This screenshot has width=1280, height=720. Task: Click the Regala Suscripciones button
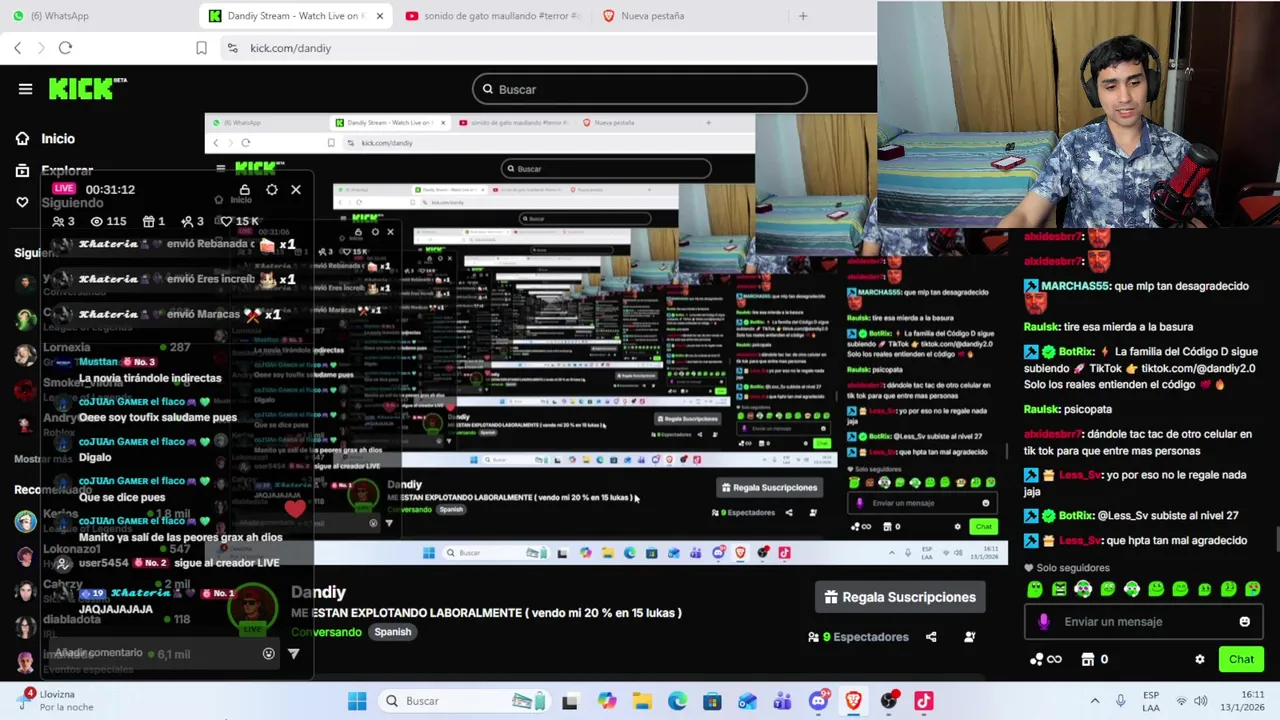[x=900, y=597]
